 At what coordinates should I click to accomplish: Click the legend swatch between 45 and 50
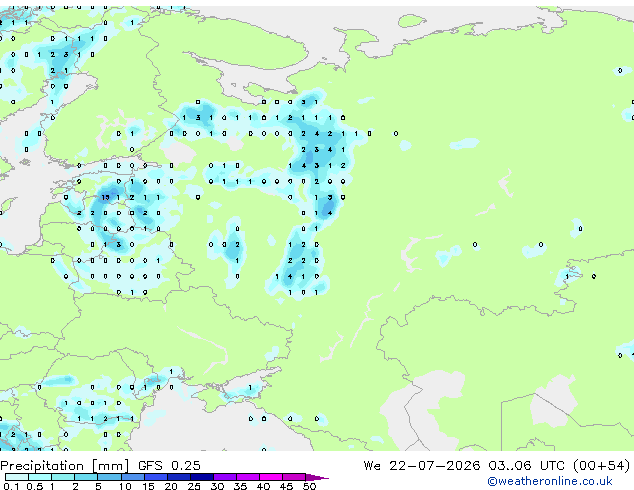[x=294, y=477]
